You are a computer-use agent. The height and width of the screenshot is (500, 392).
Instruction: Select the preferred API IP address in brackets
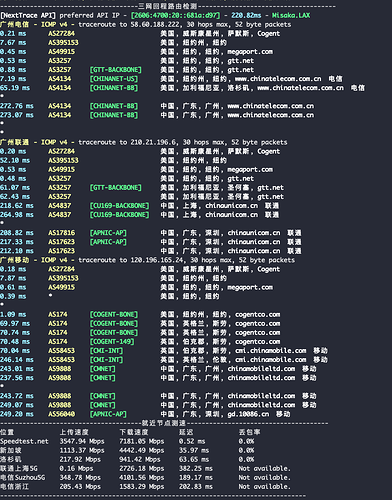175,15
